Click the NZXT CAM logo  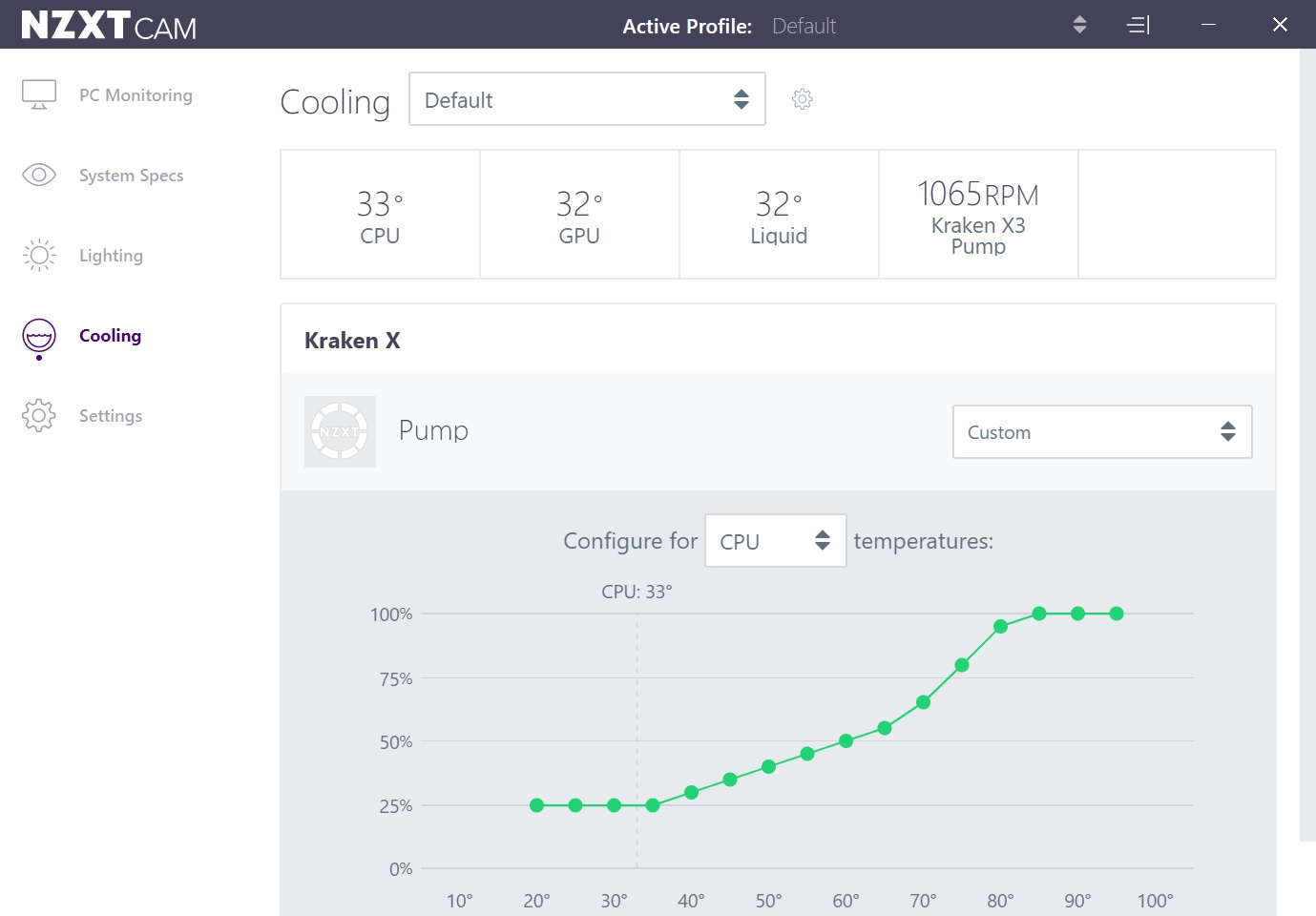pyautogui.click(x=109, y=25)
